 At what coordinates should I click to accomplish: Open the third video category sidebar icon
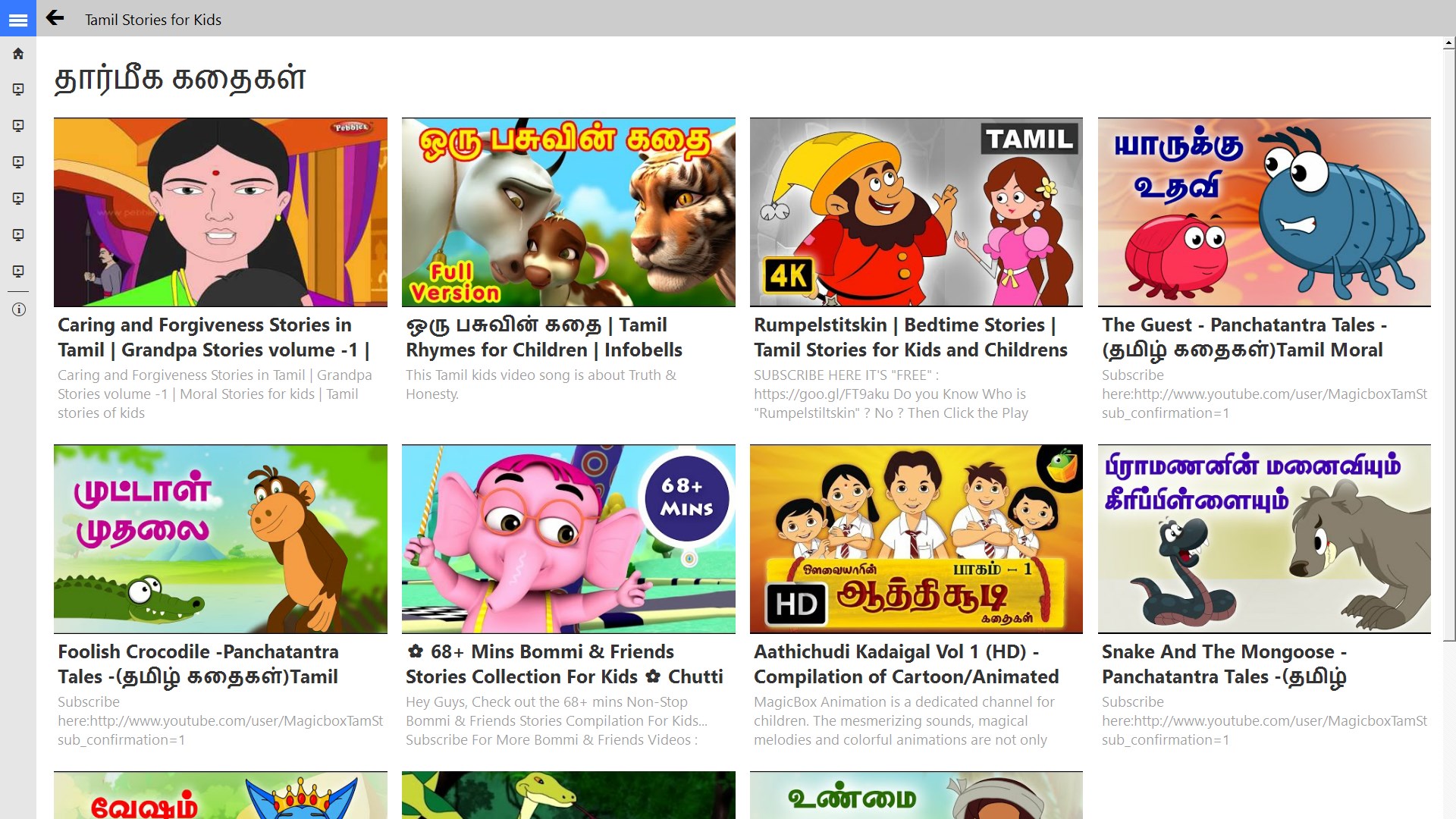[x=18, y=162]
